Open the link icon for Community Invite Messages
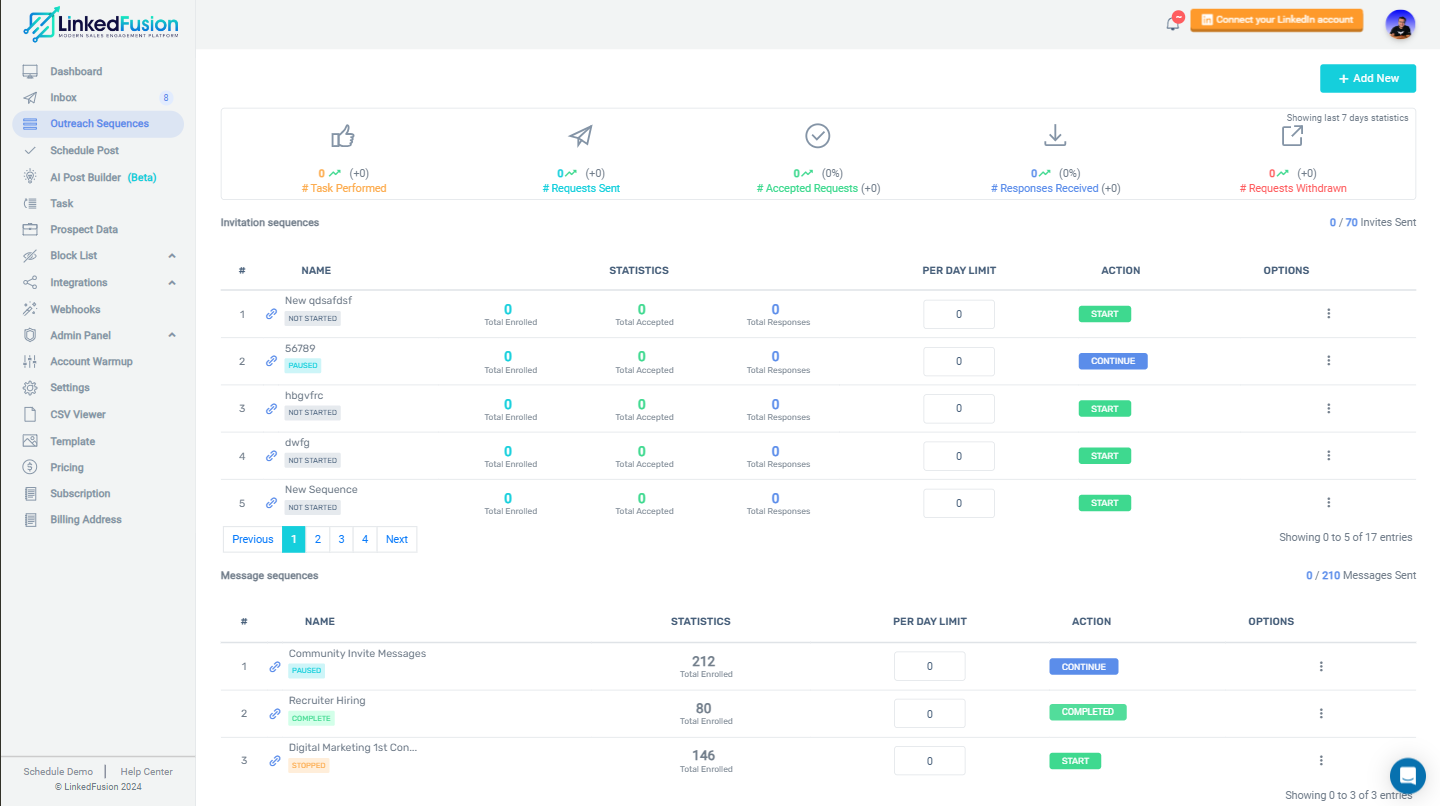Image resolution: width=1440 pixels, height=806 pixels. click(x=275, y=666)
